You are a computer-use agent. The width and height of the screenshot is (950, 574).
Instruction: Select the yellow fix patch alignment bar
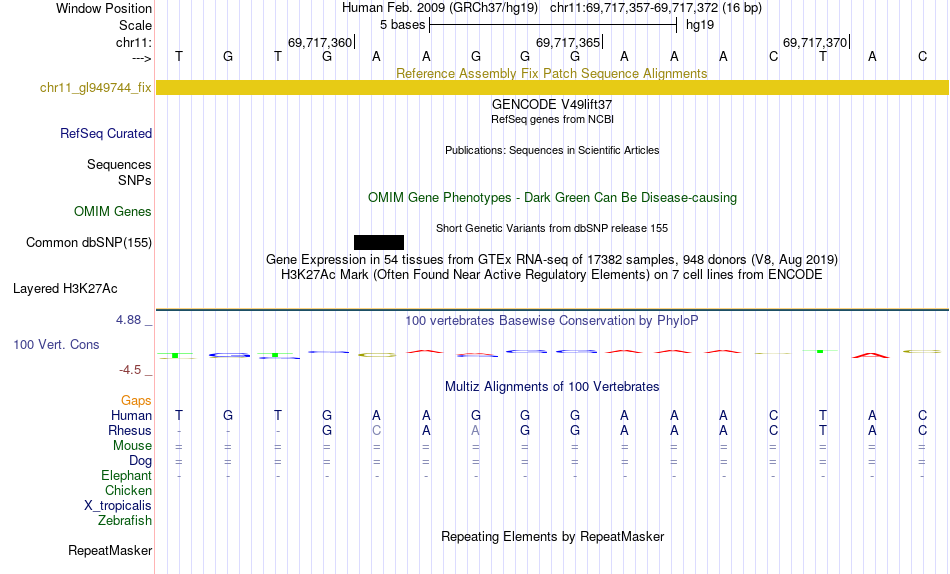coord(552,87)
